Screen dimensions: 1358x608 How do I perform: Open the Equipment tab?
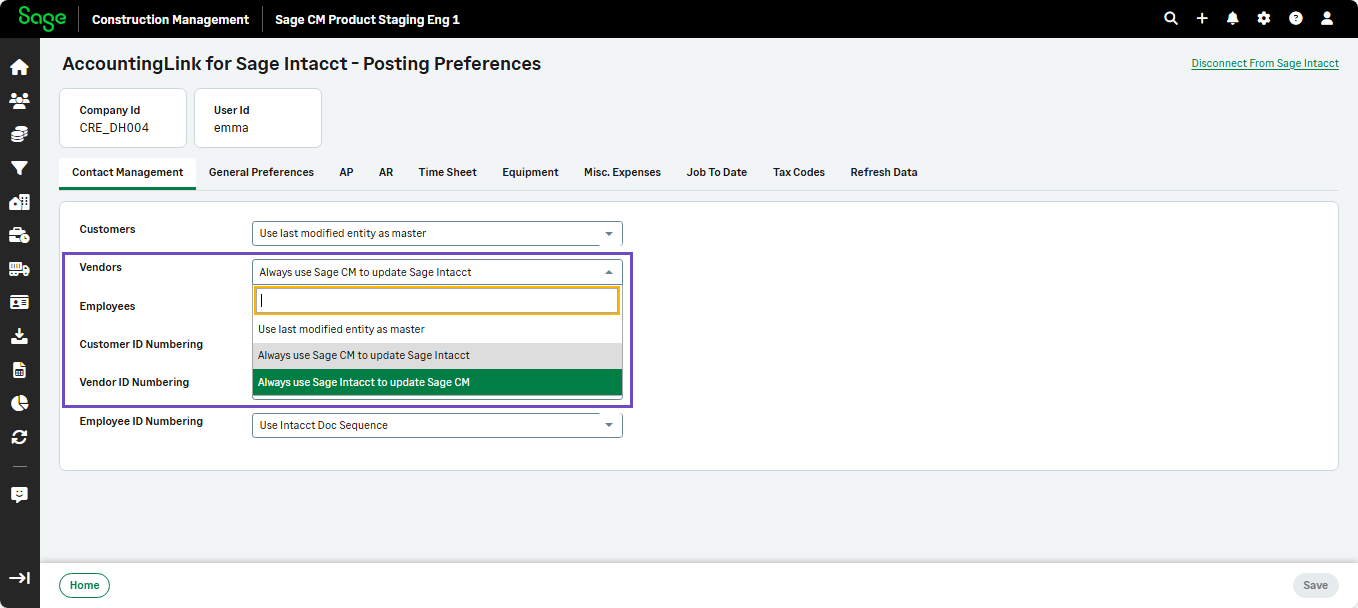[x=530, y=172]
